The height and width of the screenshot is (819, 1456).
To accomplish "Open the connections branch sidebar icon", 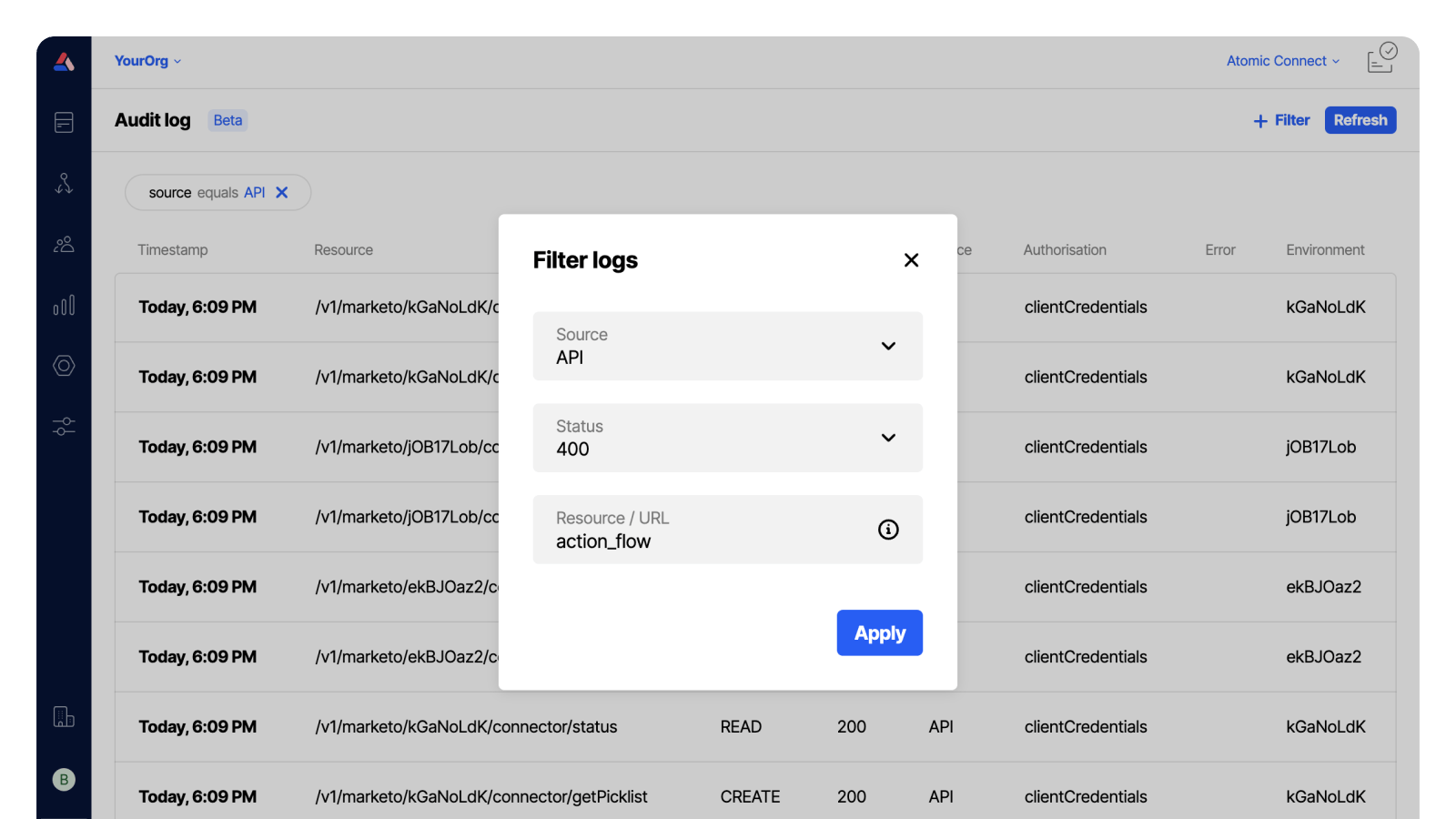I will click(x=64, y=183).
